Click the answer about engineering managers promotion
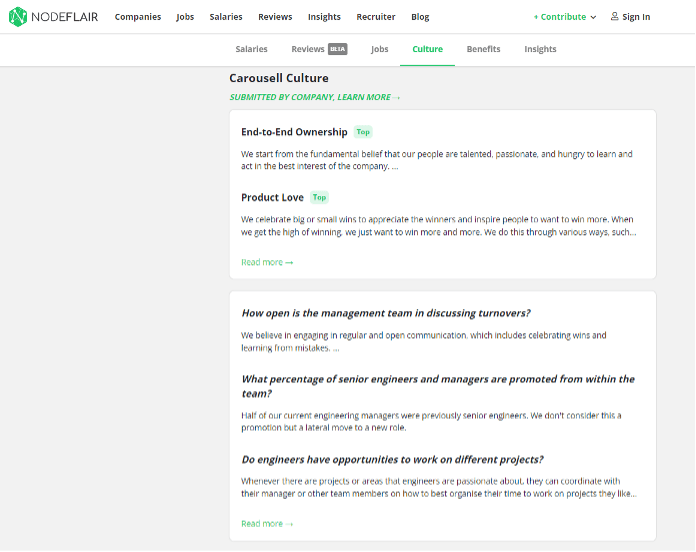 click(x=431, y=422)
